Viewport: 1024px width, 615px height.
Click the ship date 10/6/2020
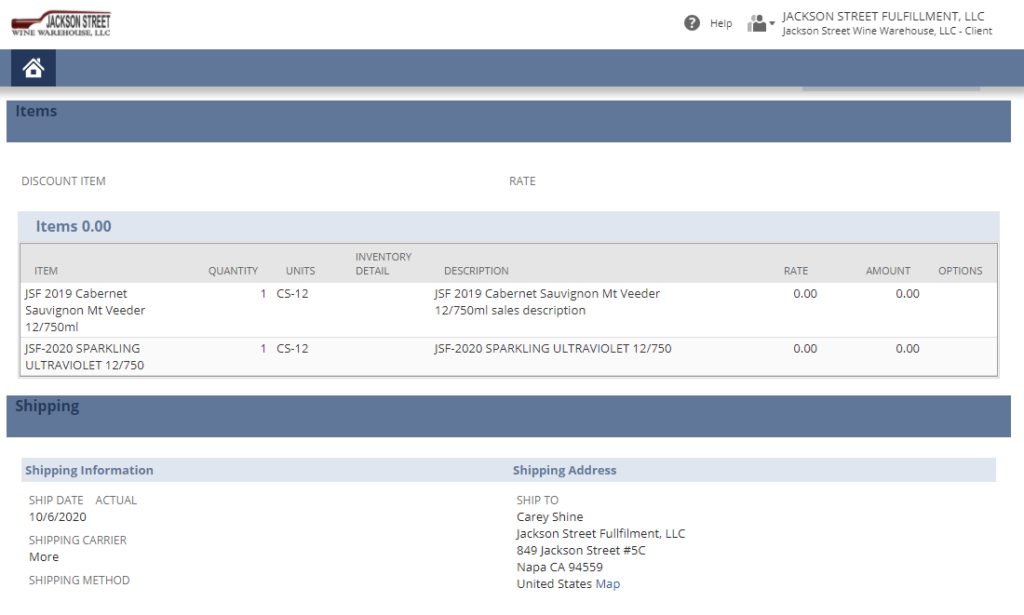click(x=57, y=517)
